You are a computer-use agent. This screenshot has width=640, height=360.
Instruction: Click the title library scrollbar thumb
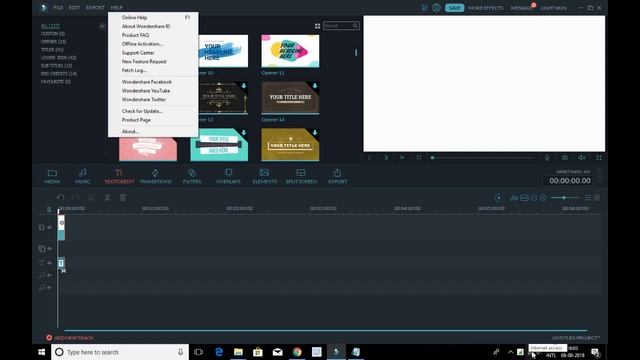356,52
